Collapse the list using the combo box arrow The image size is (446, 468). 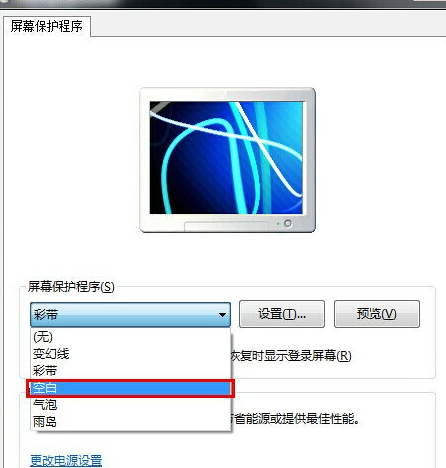[222, 314]
